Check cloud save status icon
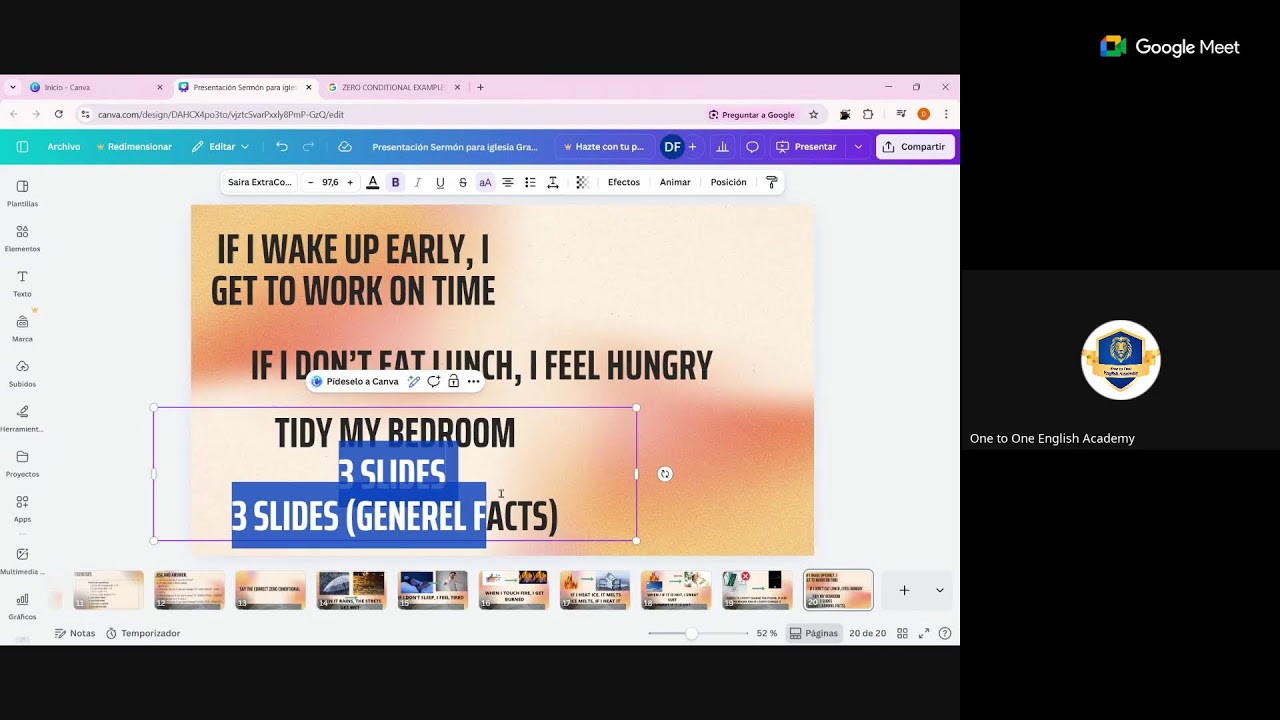 [x=345, y=147]
